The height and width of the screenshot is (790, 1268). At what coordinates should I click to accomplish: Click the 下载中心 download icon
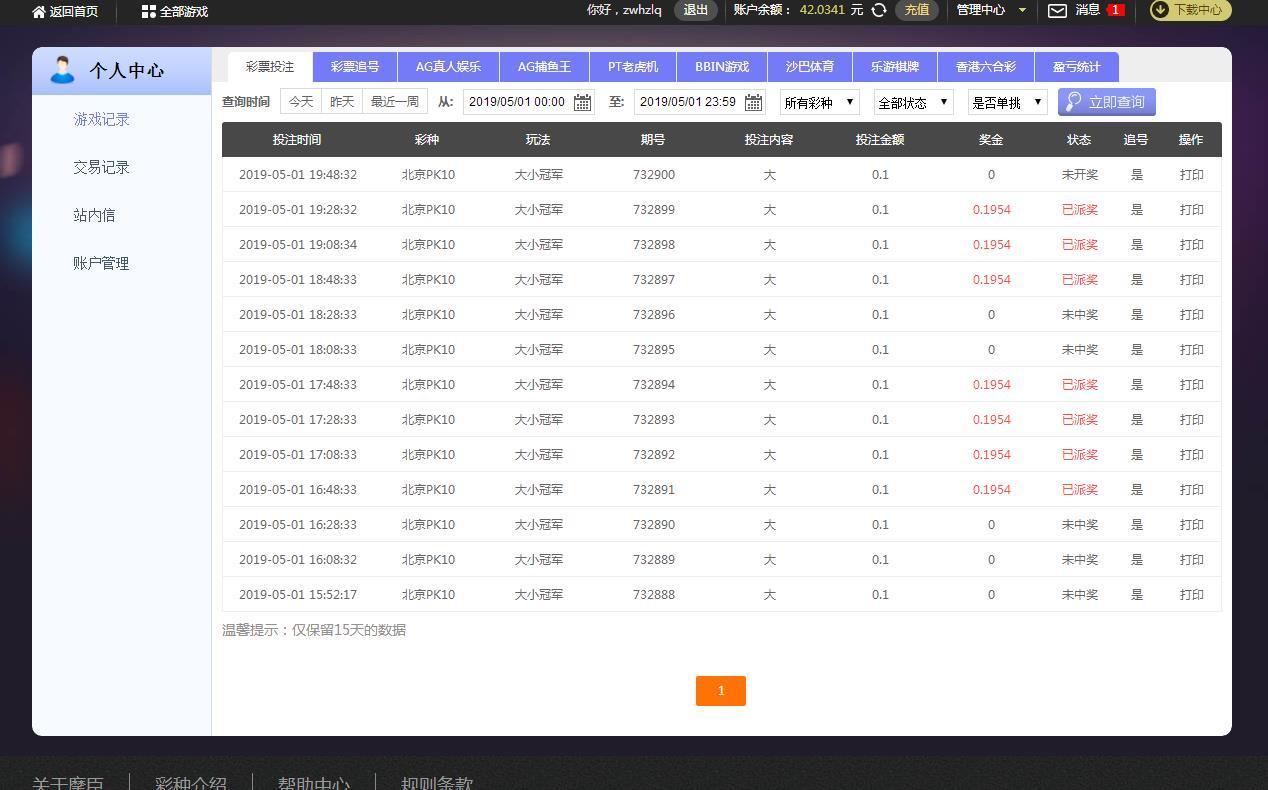pos(1160,10)
